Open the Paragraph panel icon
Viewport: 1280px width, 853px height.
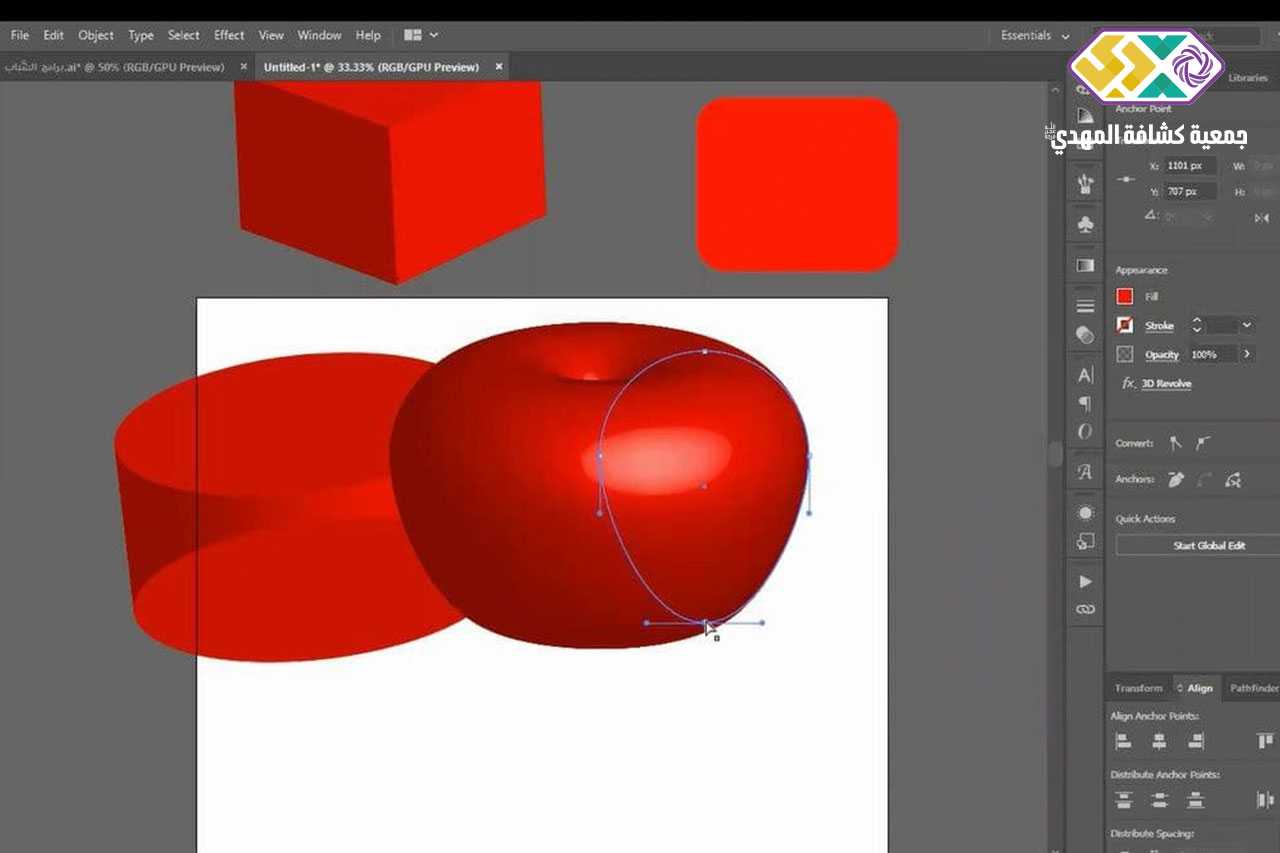tap(1085, 404)
